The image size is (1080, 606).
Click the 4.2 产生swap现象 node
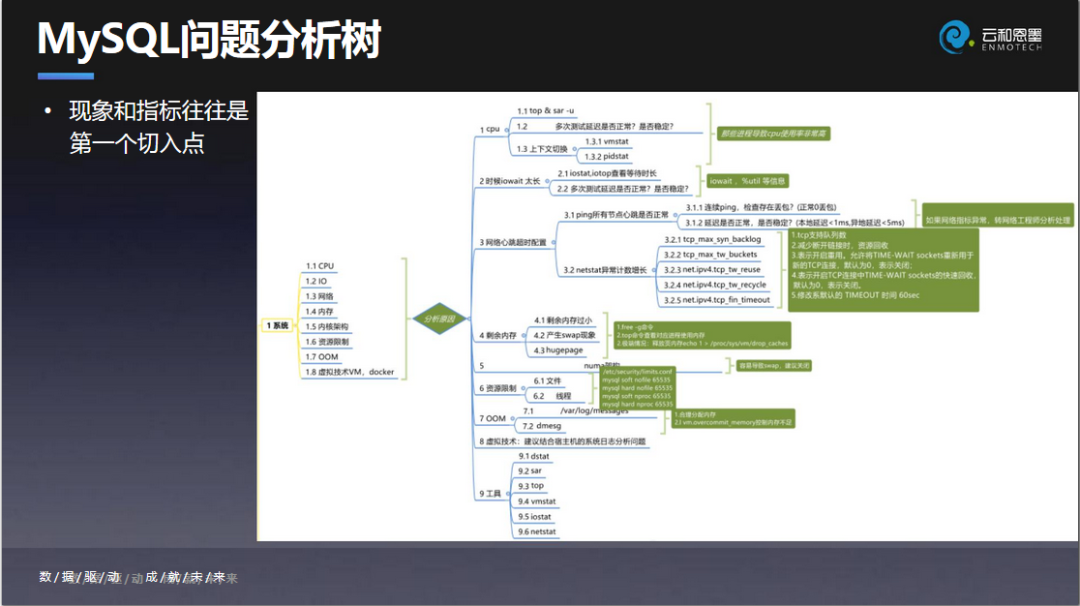click(x=564, y=335)
